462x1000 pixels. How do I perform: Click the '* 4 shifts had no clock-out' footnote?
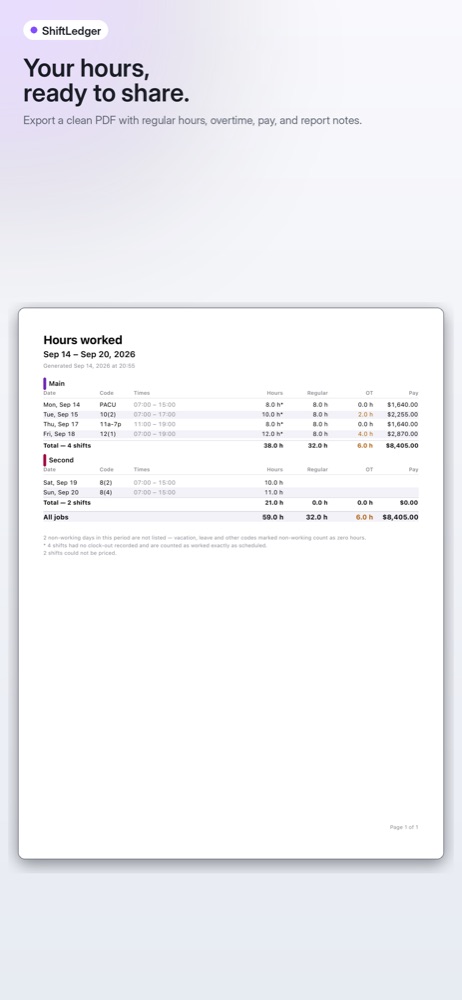click(155, 545)
